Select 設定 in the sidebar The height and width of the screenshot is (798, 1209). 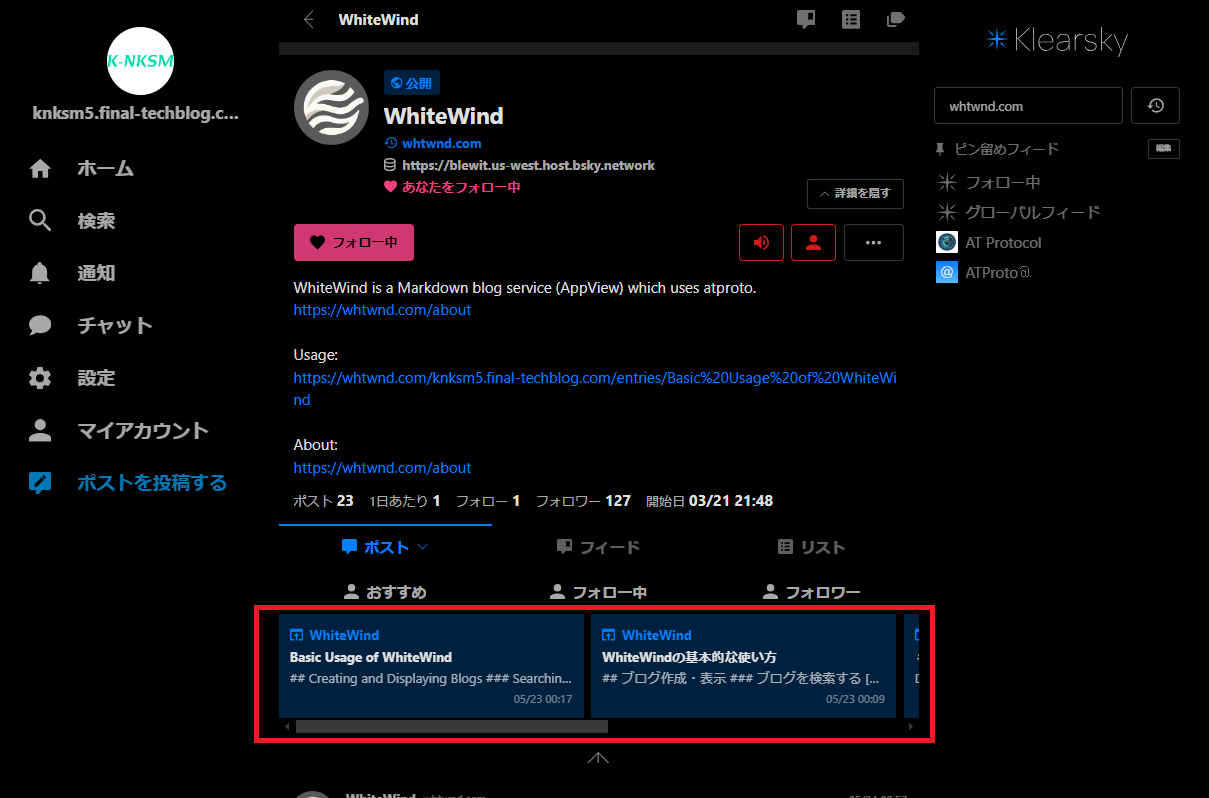(97, 378)
